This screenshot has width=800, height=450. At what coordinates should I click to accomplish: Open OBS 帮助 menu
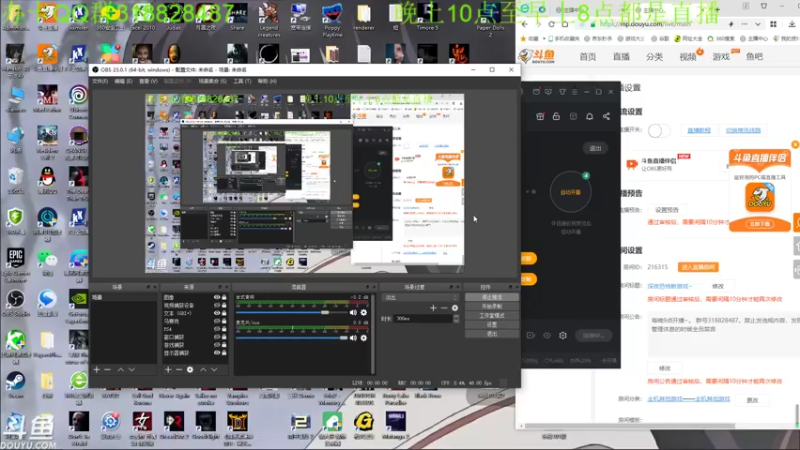pyautogui.click(x=267, y=81)
